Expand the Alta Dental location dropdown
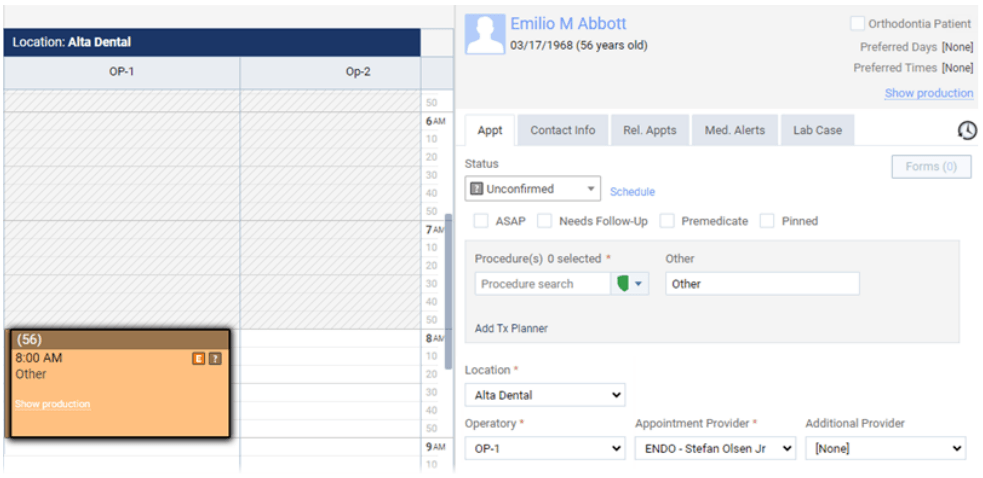This screenshot has width=983, height=478. coord(545,395)
